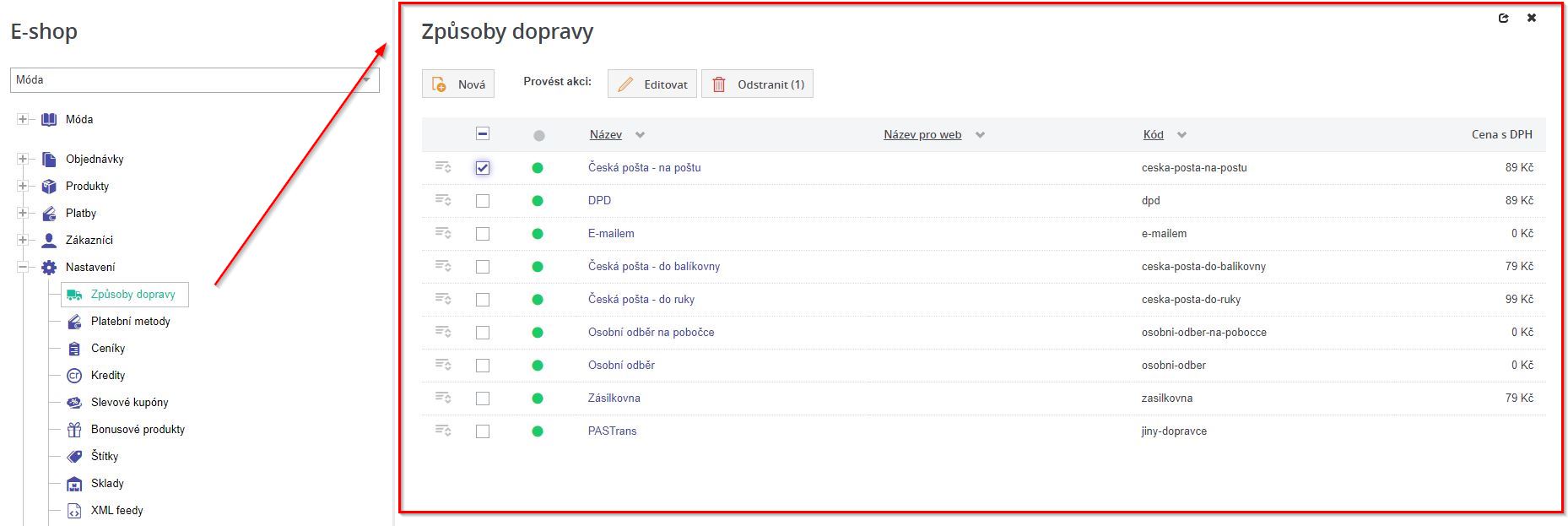Click the Bonusové produkty gift icon
Screen dimensions: 1568x526
74,430
